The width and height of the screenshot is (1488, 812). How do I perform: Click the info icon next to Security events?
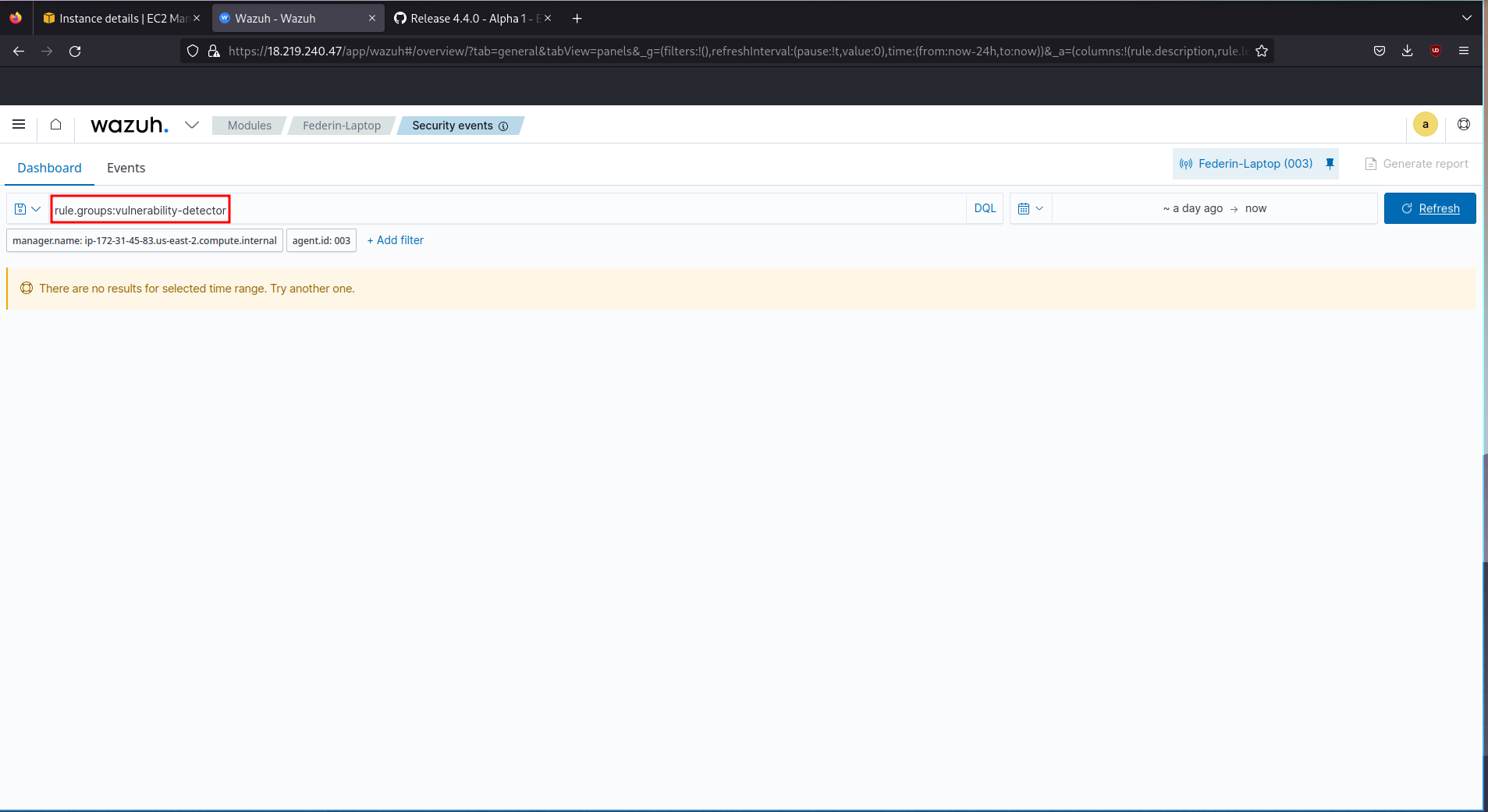(504, 126)
